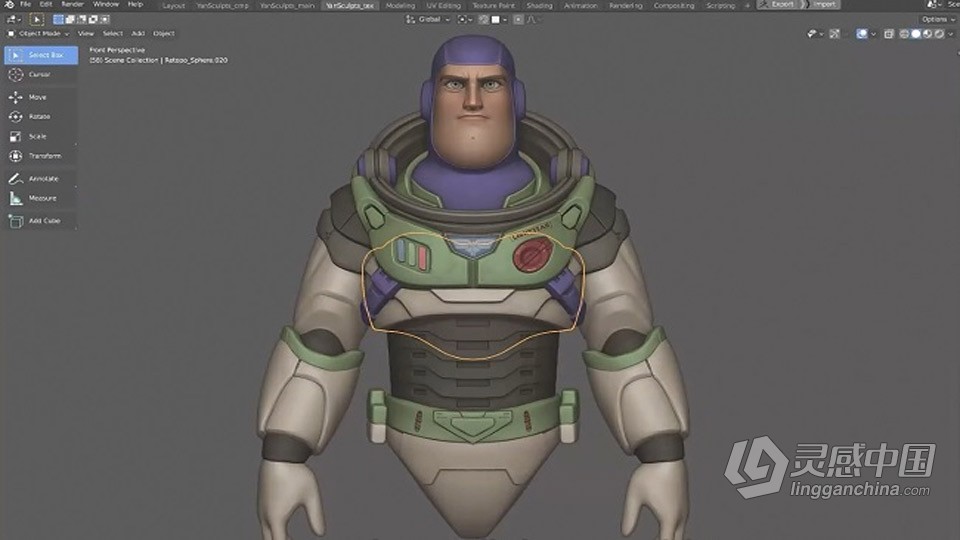Open the Window menu

(x=106, y=4)
